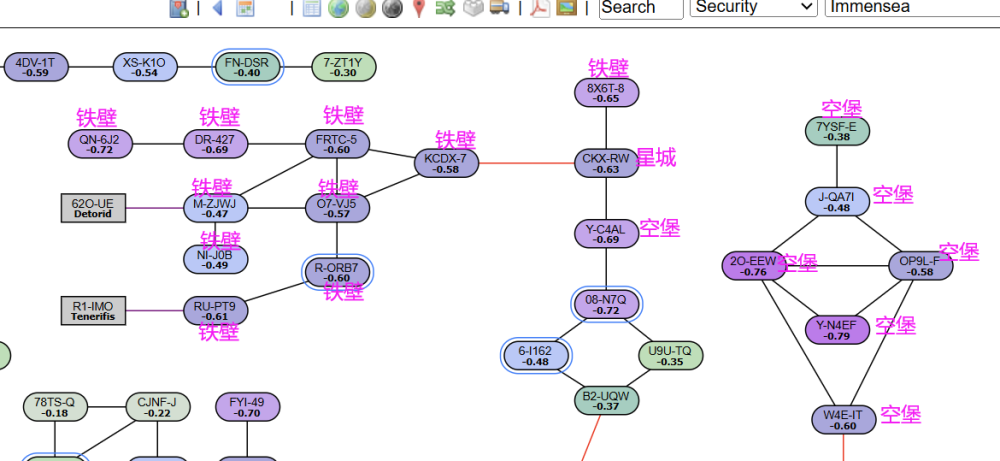Open the Security dropdown menu

coord(753,7)
